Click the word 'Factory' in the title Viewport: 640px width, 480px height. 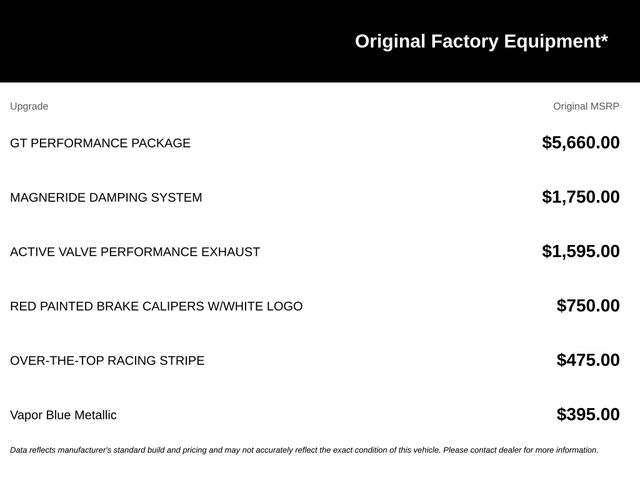(464, 42)
